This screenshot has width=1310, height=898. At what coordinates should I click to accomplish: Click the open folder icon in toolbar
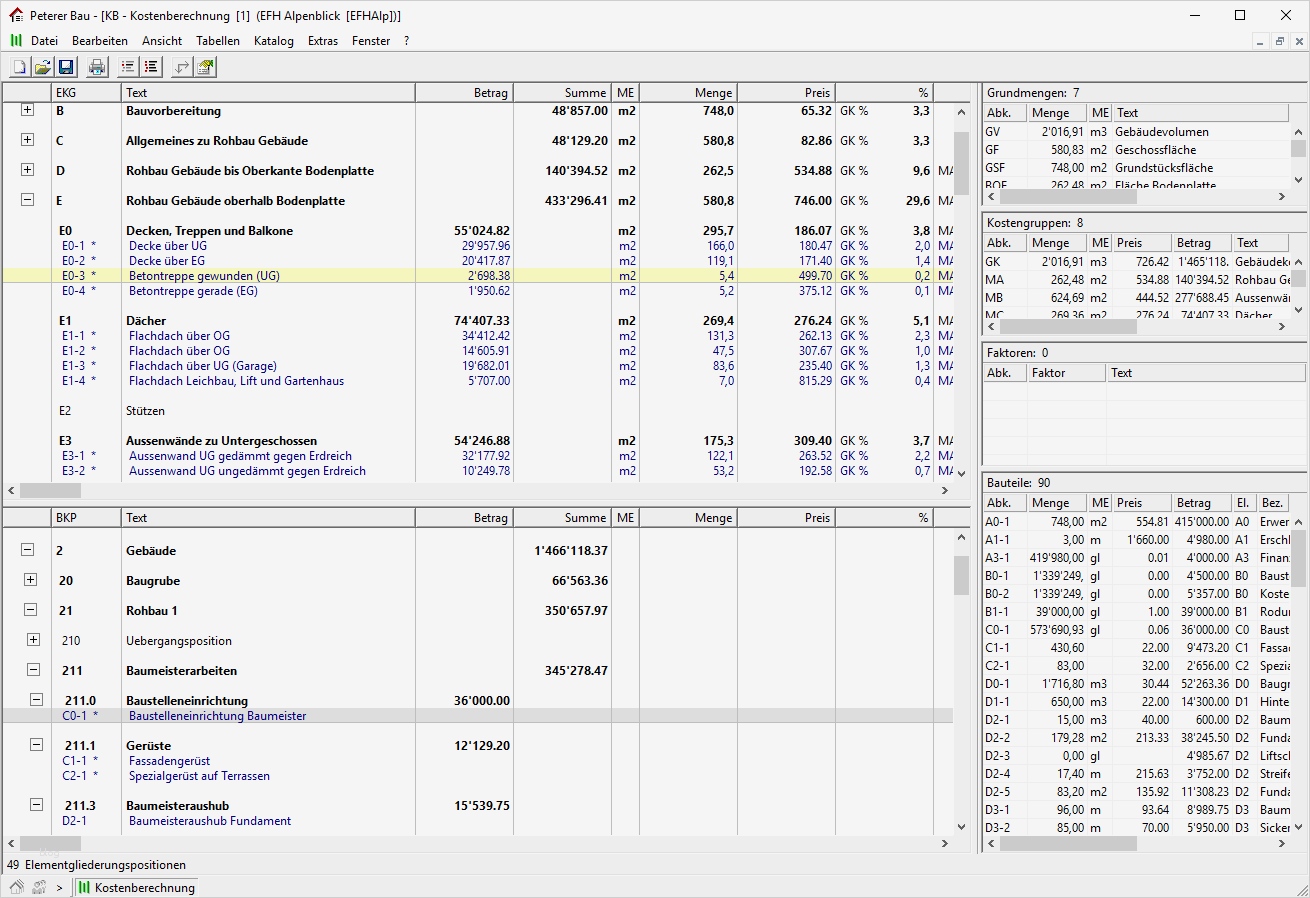(x=43, y=67)
